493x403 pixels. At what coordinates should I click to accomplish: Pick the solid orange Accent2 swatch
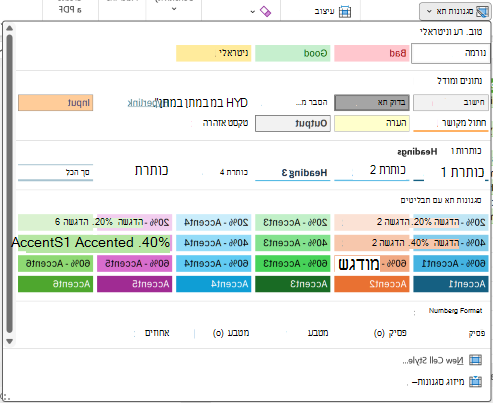tap(372, 284)
